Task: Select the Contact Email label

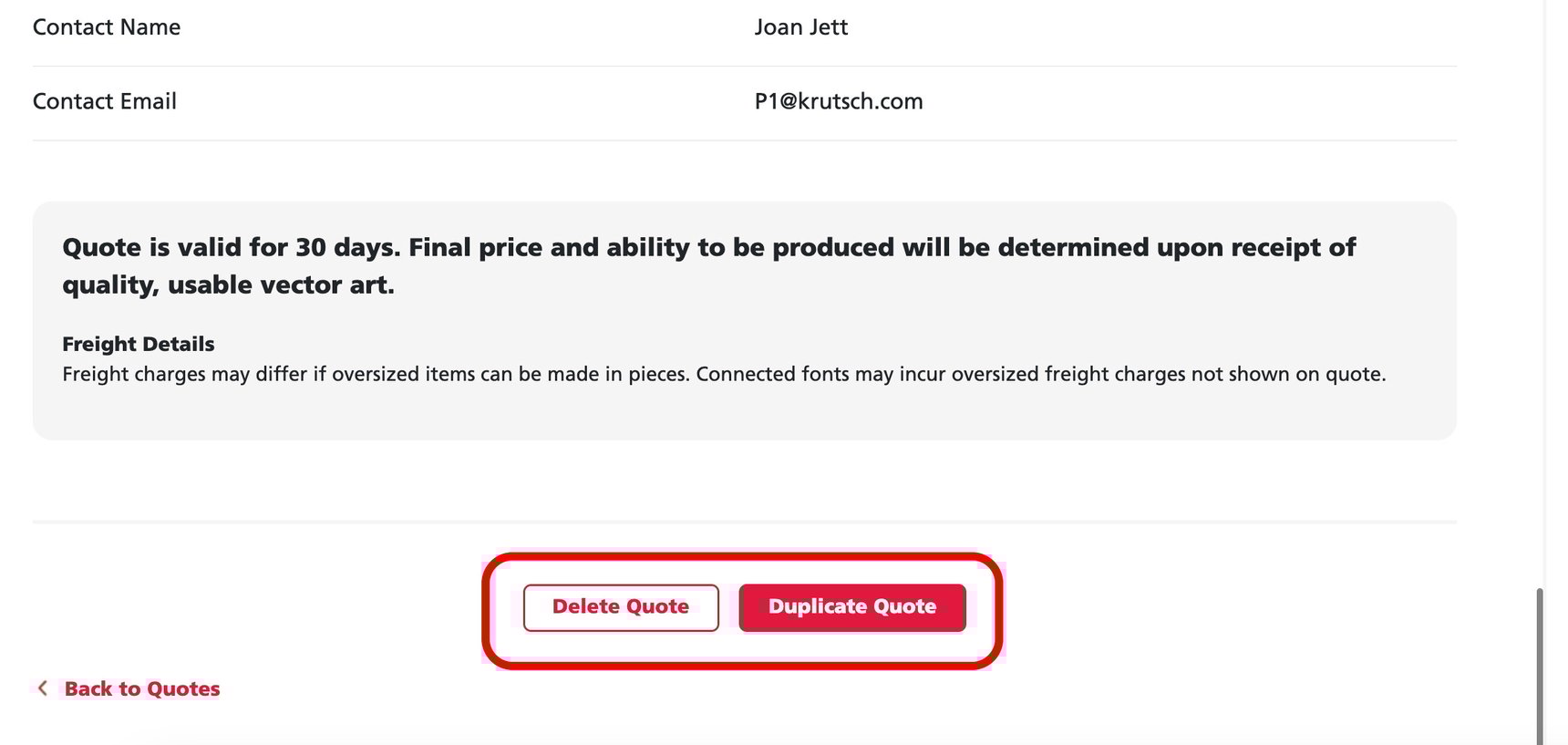Action: click(105, 101)
